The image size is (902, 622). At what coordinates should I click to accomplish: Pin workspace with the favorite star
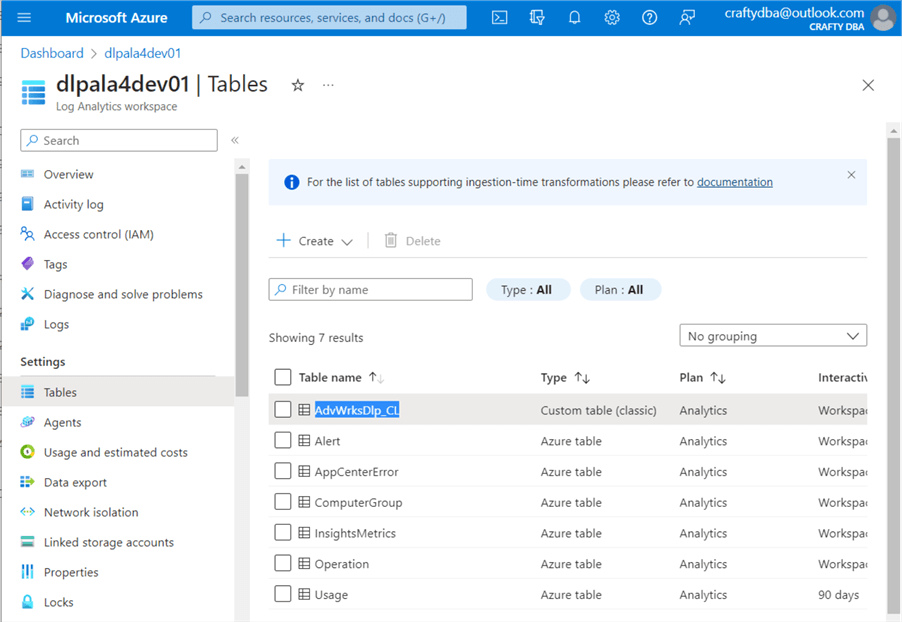coord(297,86)
